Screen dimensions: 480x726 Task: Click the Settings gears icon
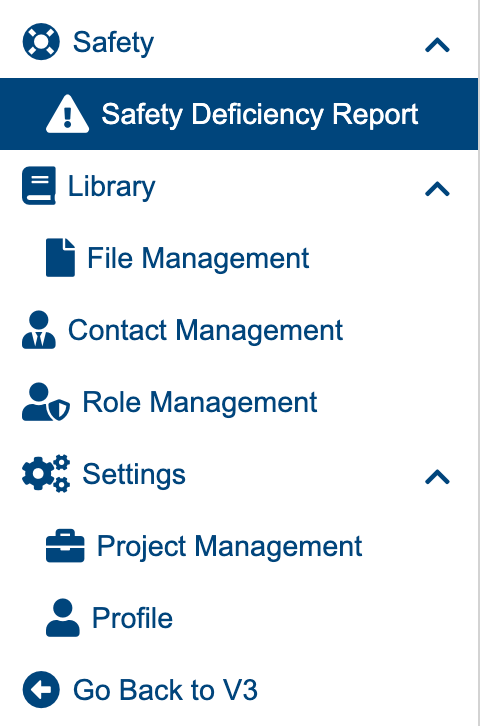pyautogui.click(x=46, y=474)
